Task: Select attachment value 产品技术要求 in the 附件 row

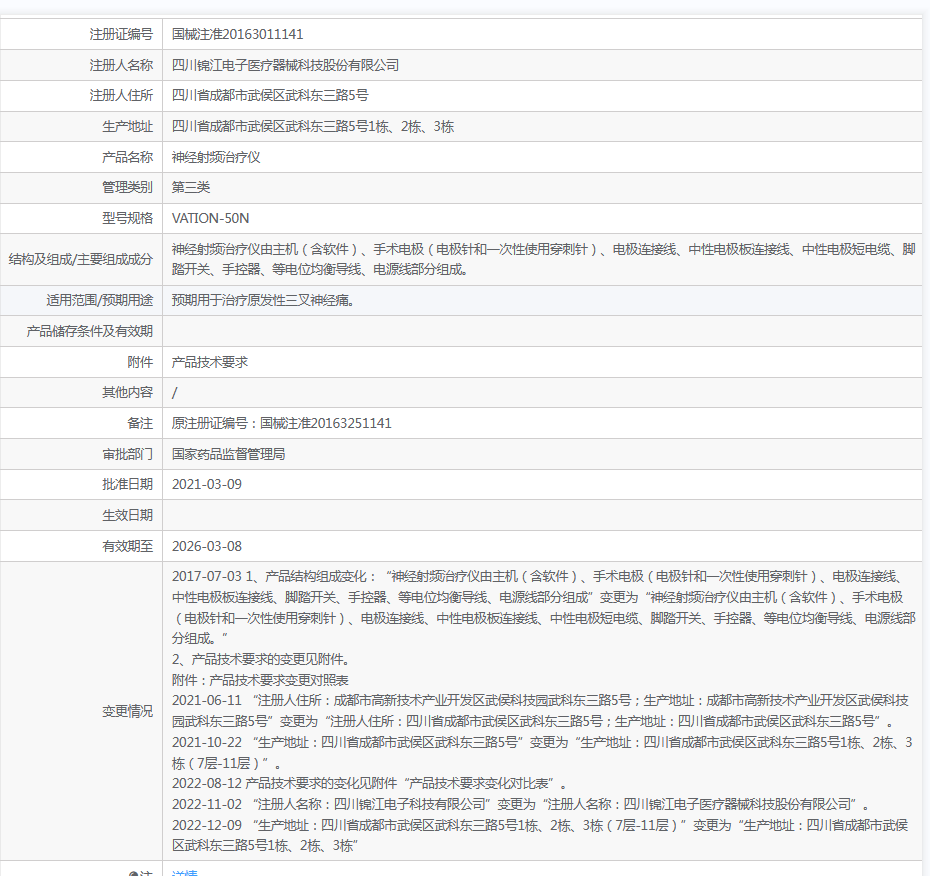Action: coord(209,362)
